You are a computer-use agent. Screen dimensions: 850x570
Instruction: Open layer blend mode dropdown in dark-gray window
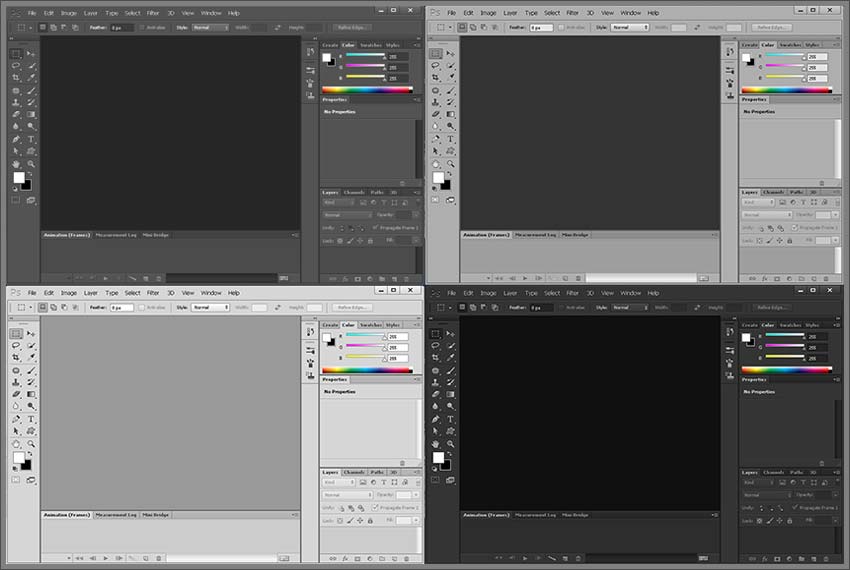click(x=347, y=215)
